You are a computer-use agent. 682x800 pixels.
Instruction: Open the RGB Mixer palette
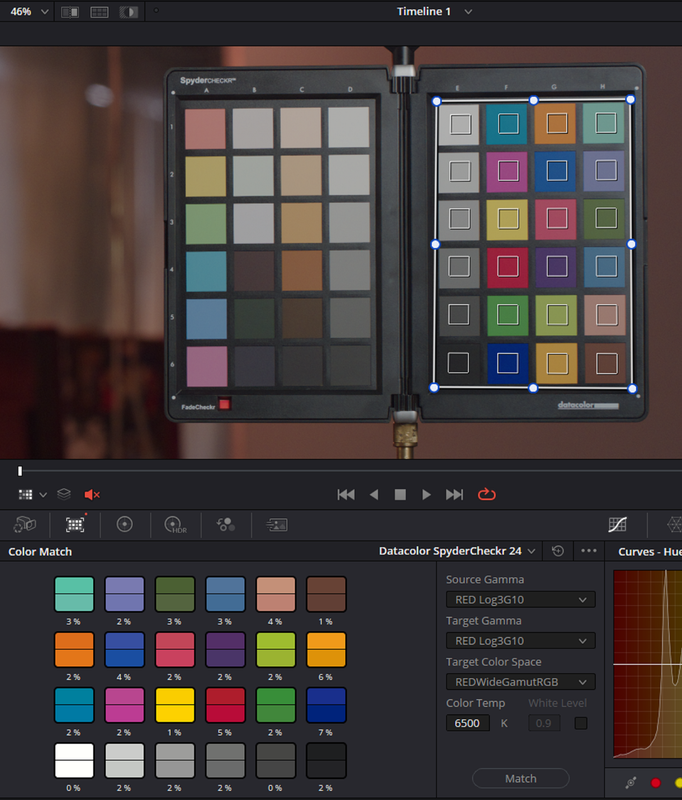[225, 524]
